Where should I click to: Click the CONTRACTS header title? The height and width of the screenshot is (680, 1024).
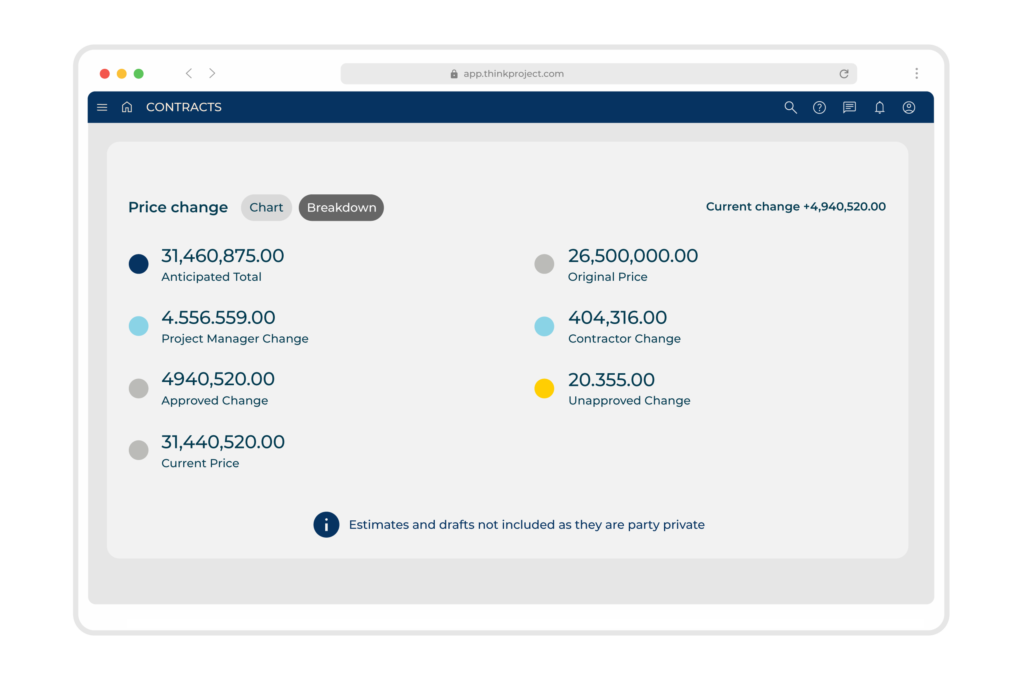click(184, 107)
